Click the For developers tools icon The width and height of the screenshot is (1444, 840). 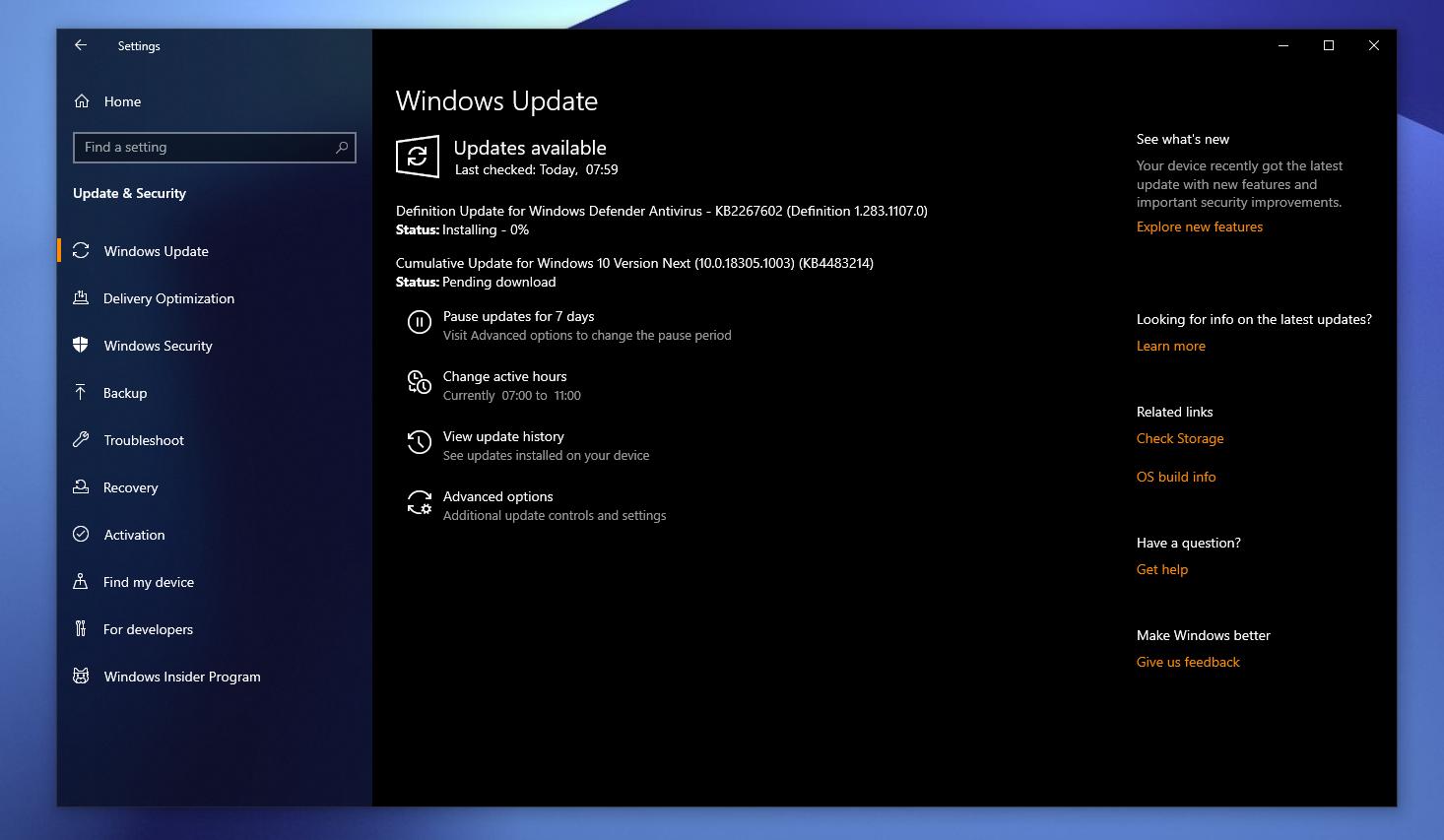(81, 629)
